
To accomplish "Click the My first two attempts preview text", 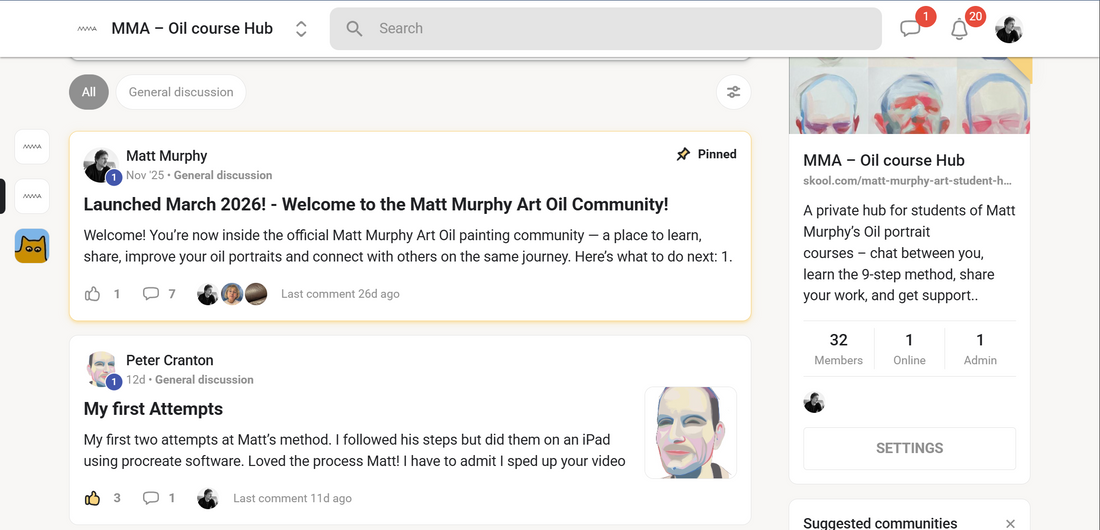I will pos(354,451).
